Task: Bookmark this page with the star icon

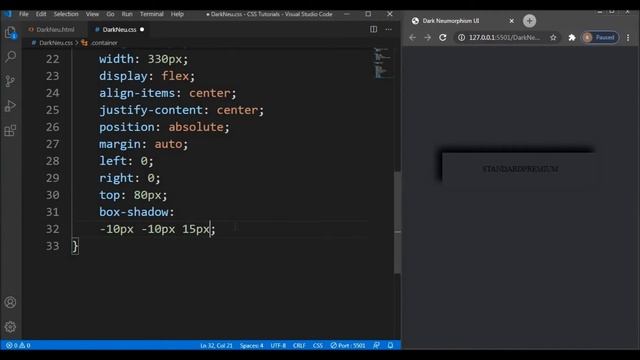Action: pos(553,38)
